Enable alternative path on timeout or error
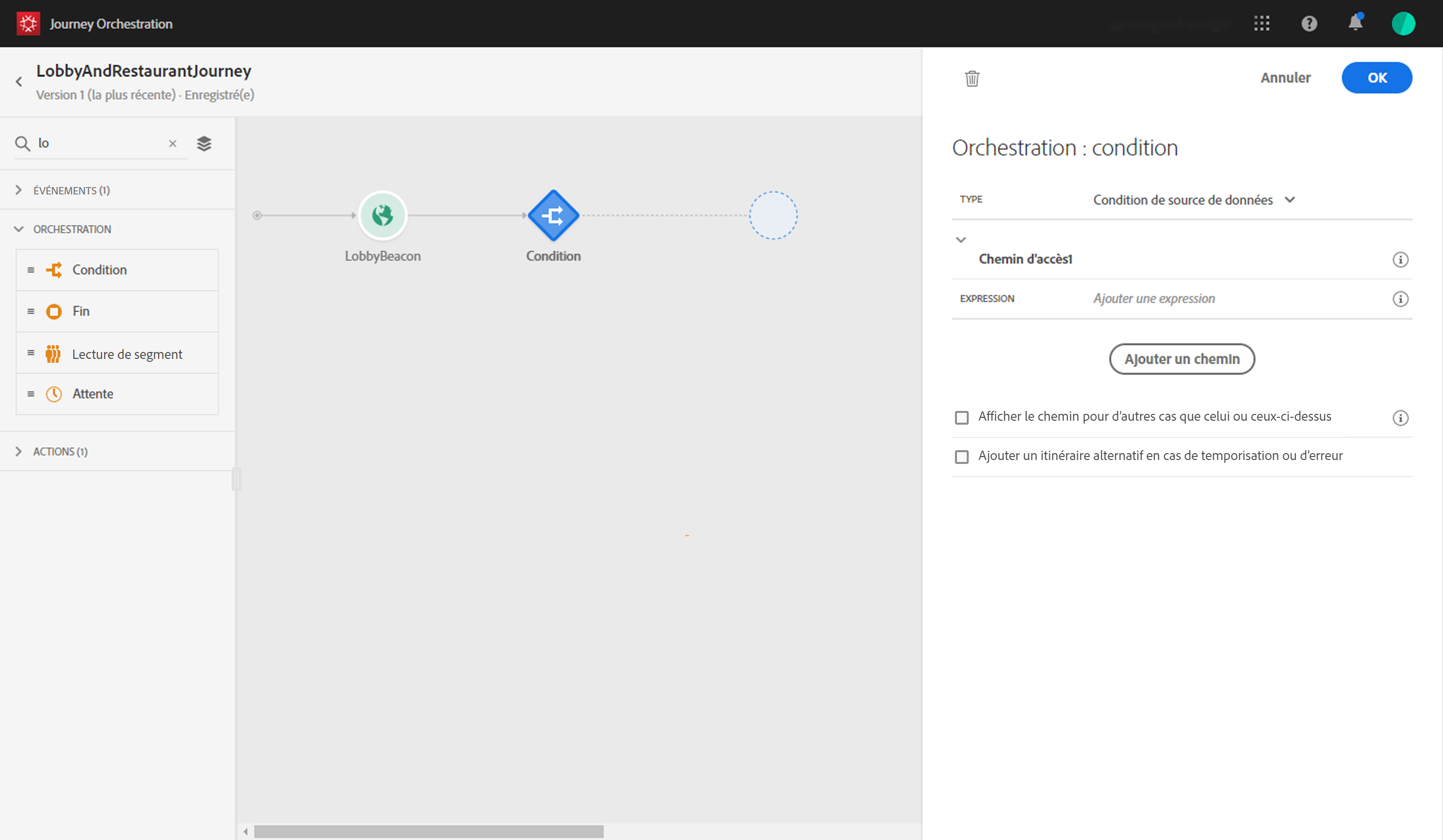The image size is (1443, 840). [962, 457]
